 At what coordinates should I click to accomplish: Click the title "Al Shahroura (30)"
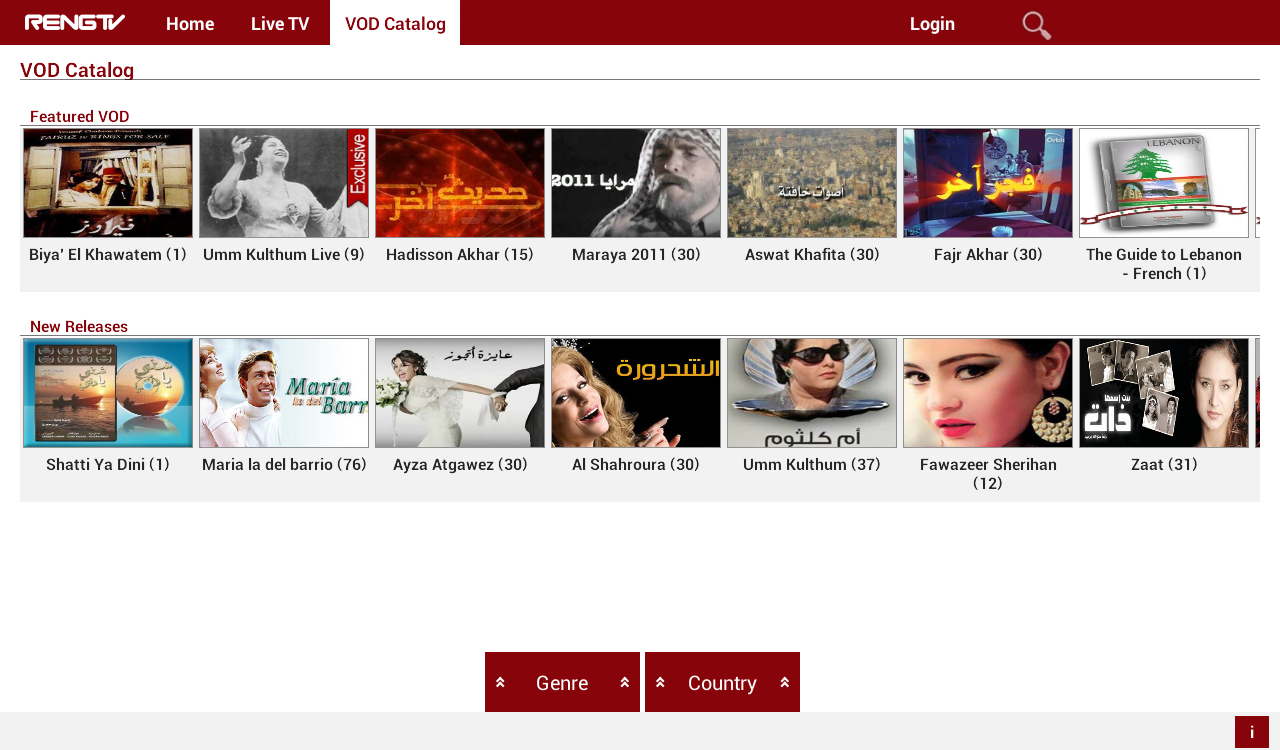[636, 465]
